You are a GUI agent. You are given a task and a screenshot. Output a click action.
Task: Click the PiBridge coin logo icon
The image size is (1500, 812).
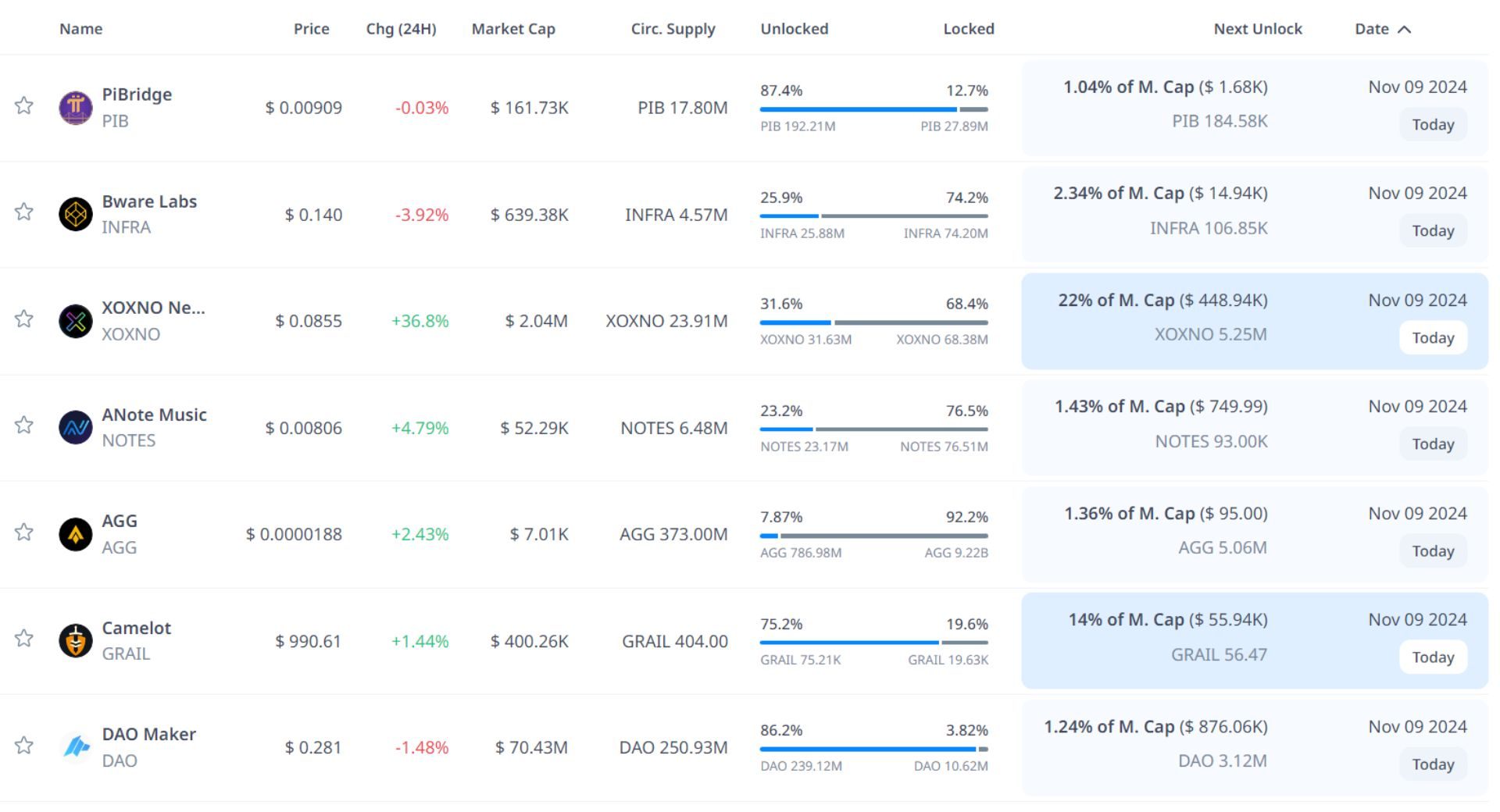pyautogui.click(x=76, y=108)
